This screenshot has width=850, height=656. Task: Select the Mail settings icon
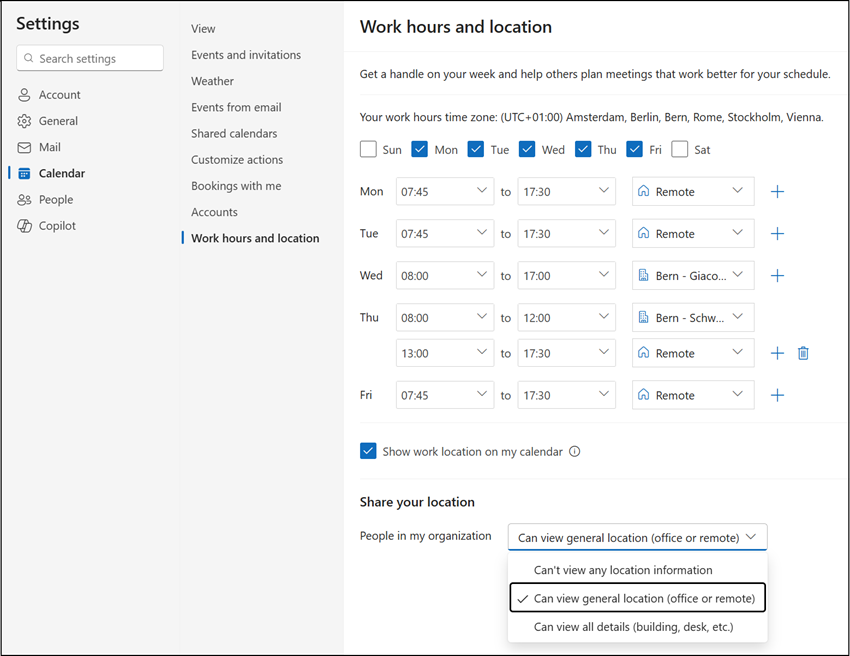coord(22,146)
